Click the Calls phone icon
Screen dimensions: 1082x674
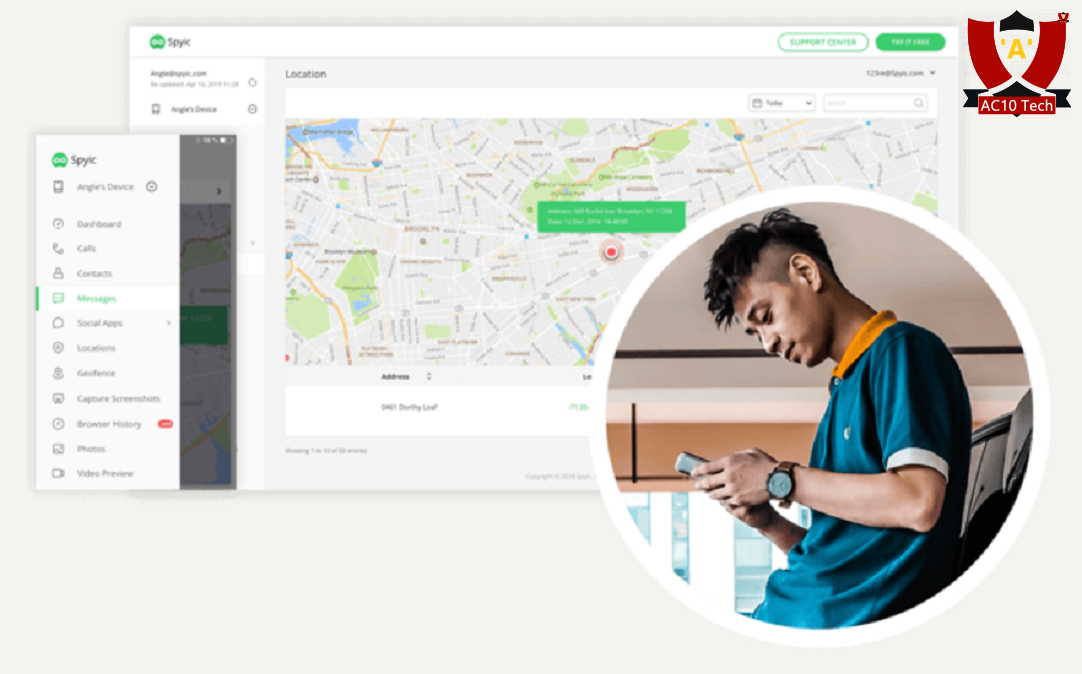58,249
